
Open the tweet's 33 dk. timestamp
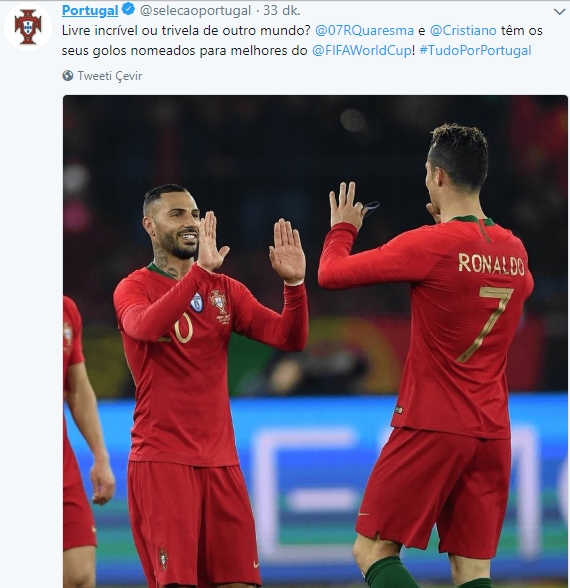282,10
